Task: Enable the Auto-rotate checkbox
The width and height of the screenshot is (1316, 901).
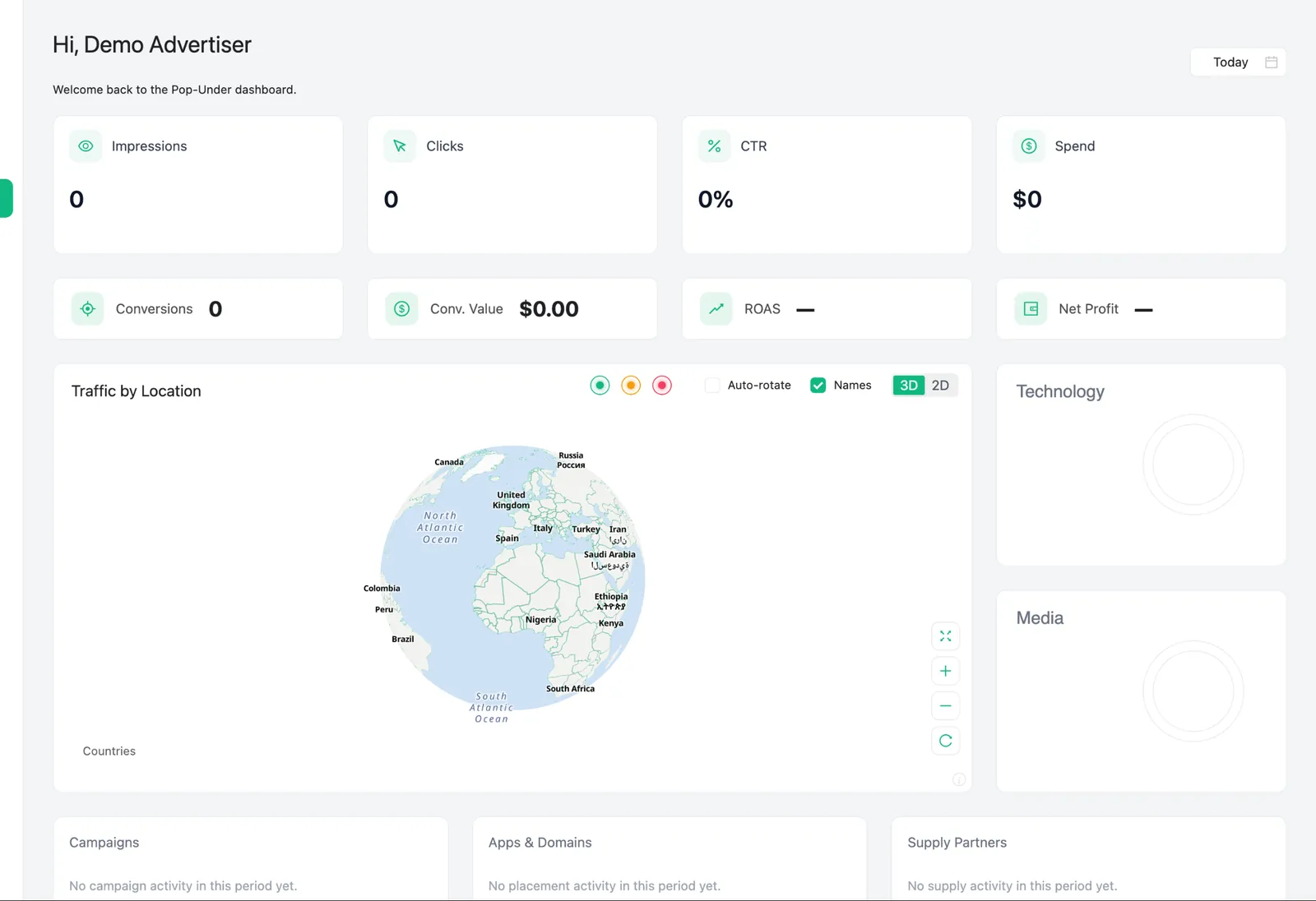Action: (x=712, y=386)
